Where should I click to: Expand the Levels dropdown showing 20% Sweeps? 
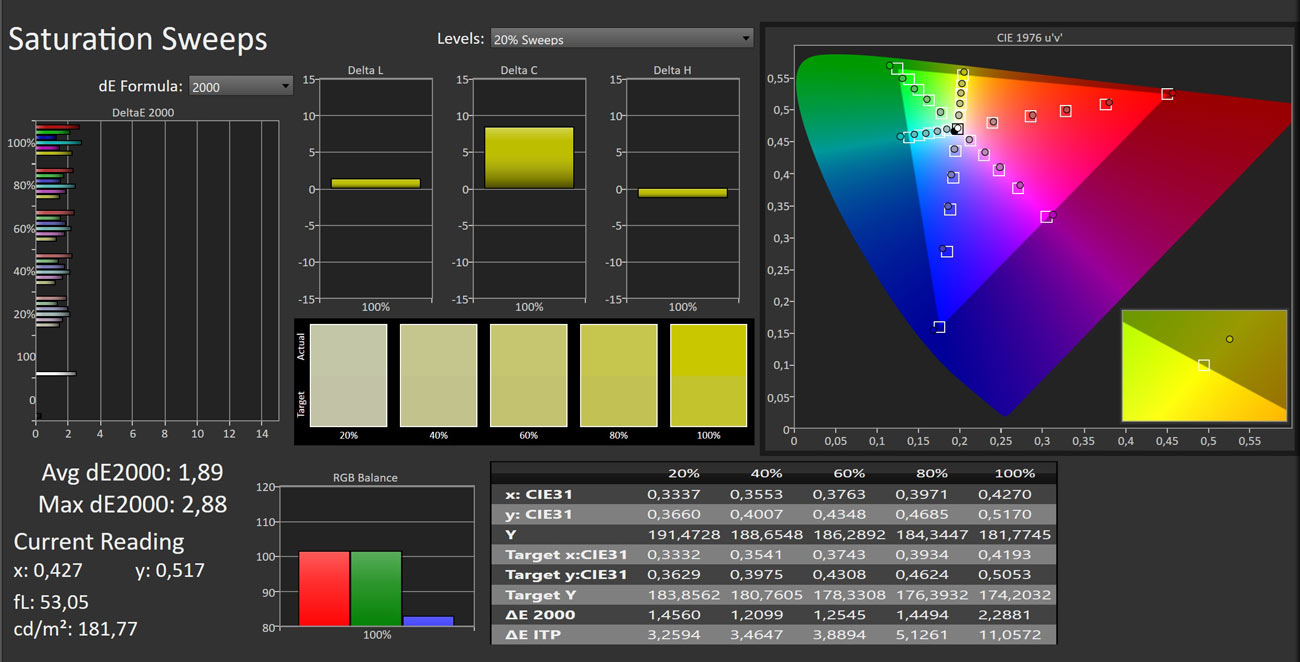pos(620,39)
